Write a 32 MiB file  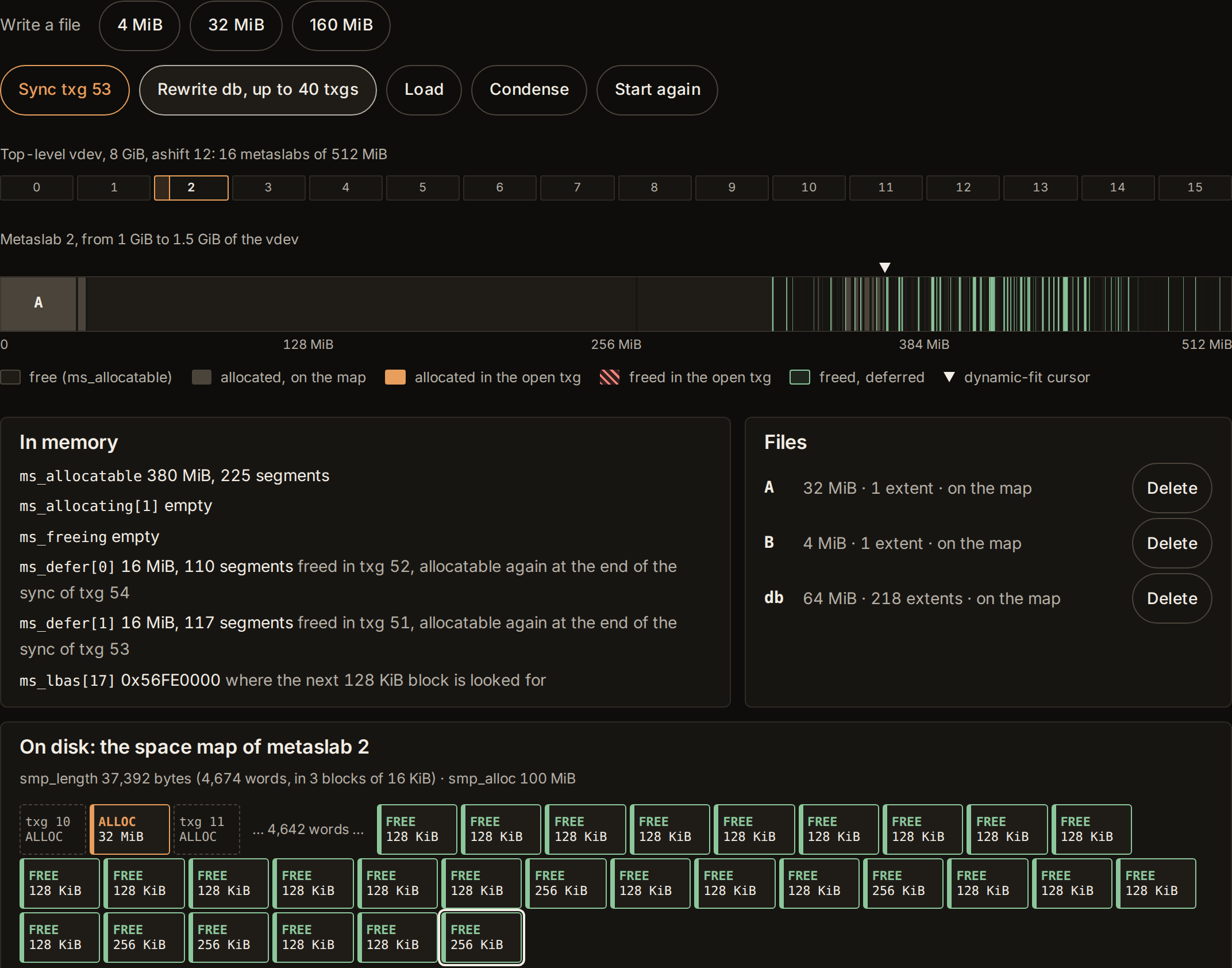[x=236, y=25]
